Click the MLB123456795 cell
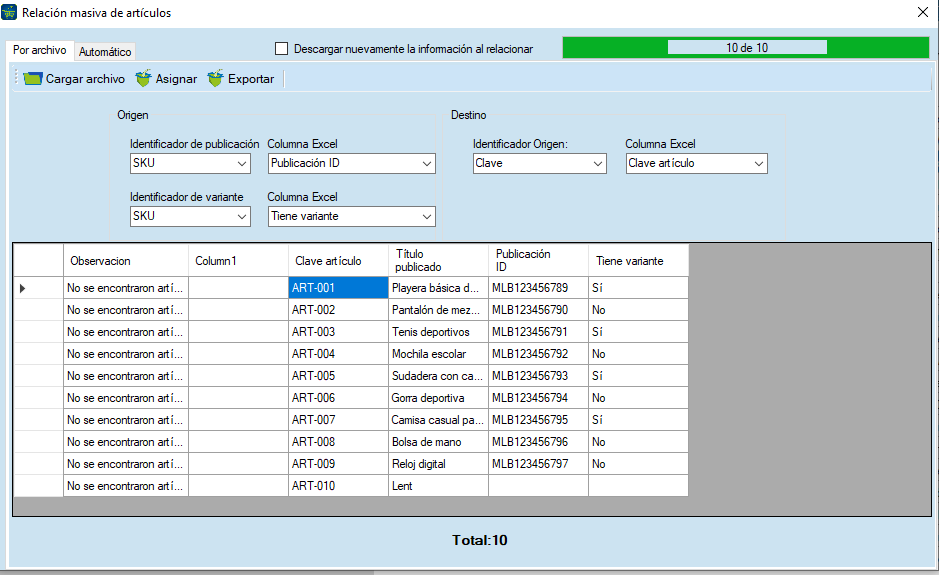939x575 pixels. pyautogui.click(x=538, y=420)
